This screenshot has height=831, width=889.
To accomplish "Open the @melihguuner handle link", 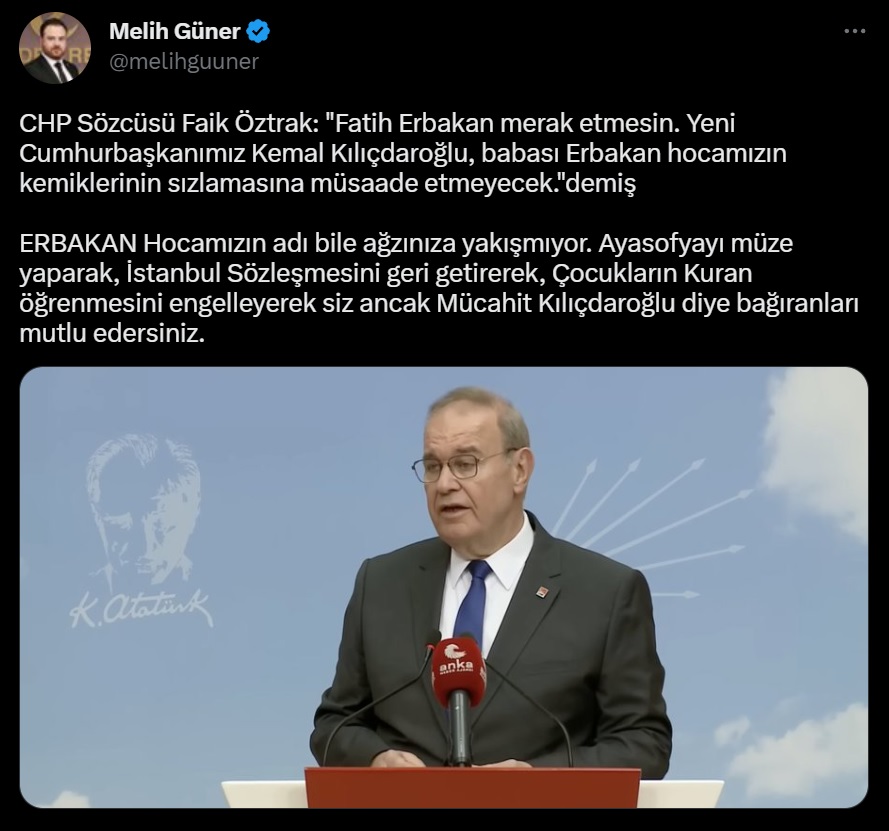I will click(x=184, y=61).
